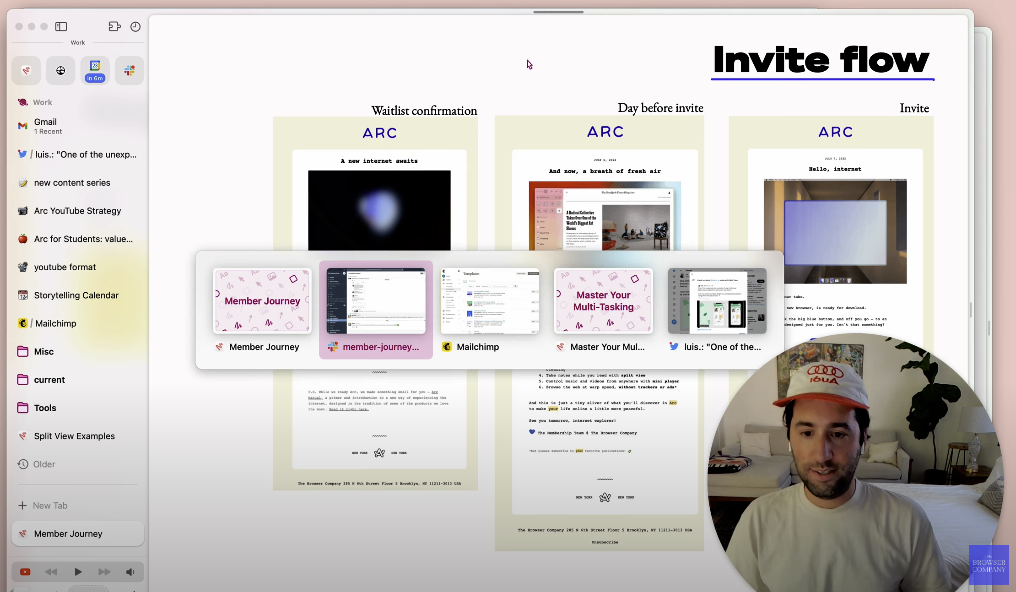
Task: Open the Mailchimp tab in the sidebar list
Action: [78, 323]
